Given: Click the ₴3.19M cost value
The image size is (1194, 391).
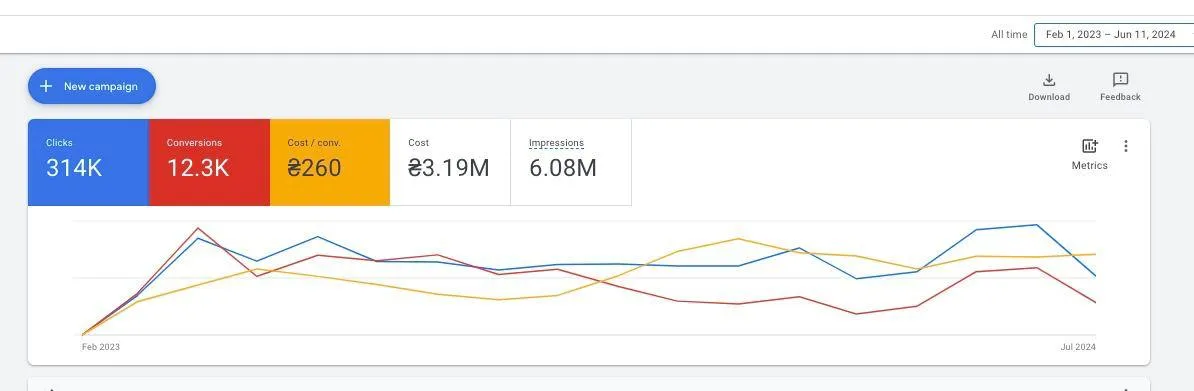Looking at the screenshot, I should point(449,168).
